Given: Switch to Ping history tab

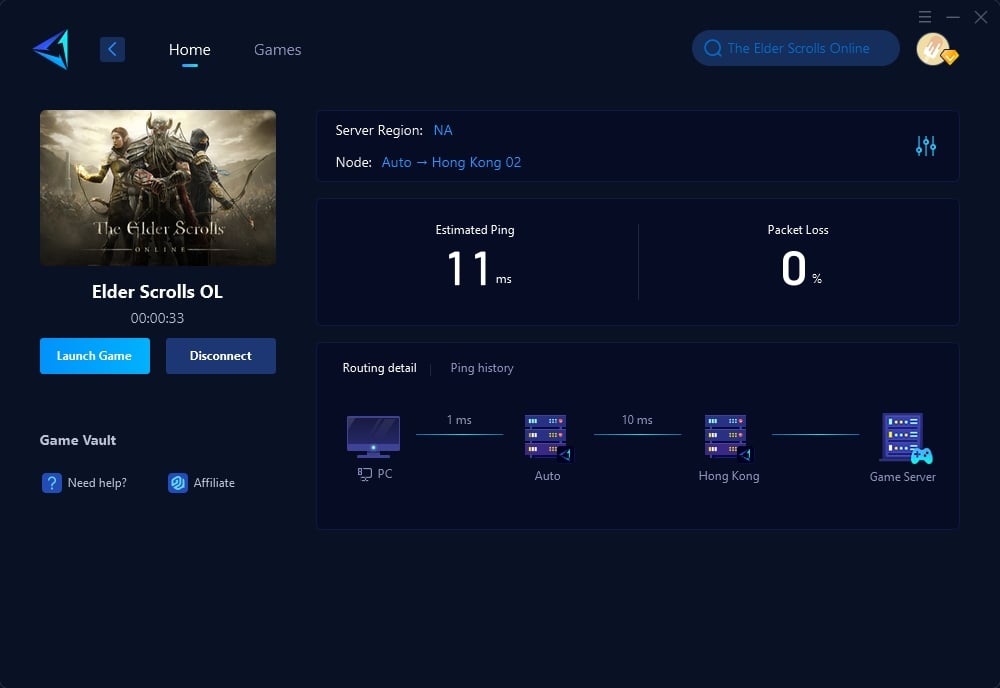Looking at the screenshot, I should click(x=482, y=368).
